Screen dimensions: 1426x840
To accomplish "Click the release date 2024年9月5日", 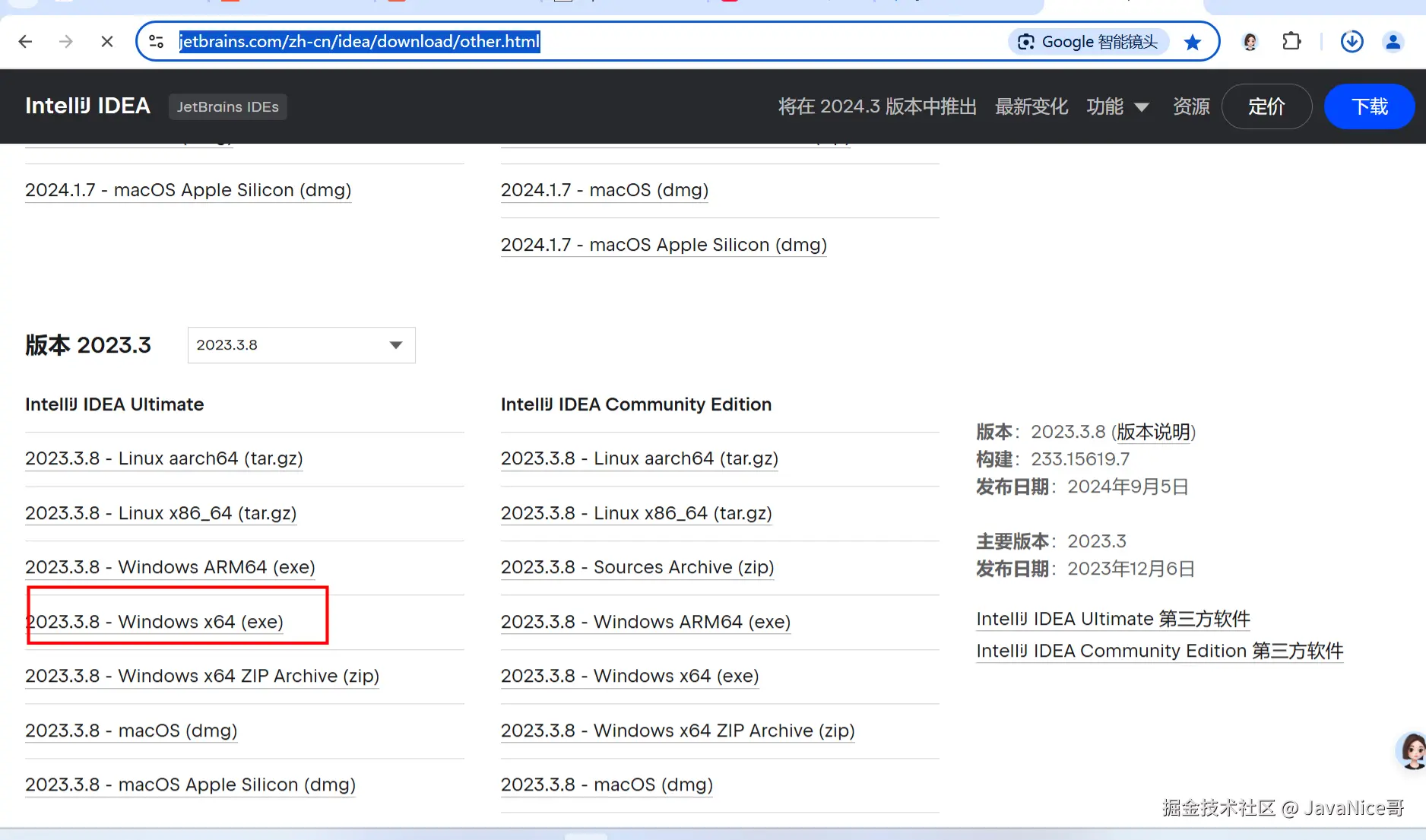I will [x=1128, y=487].
